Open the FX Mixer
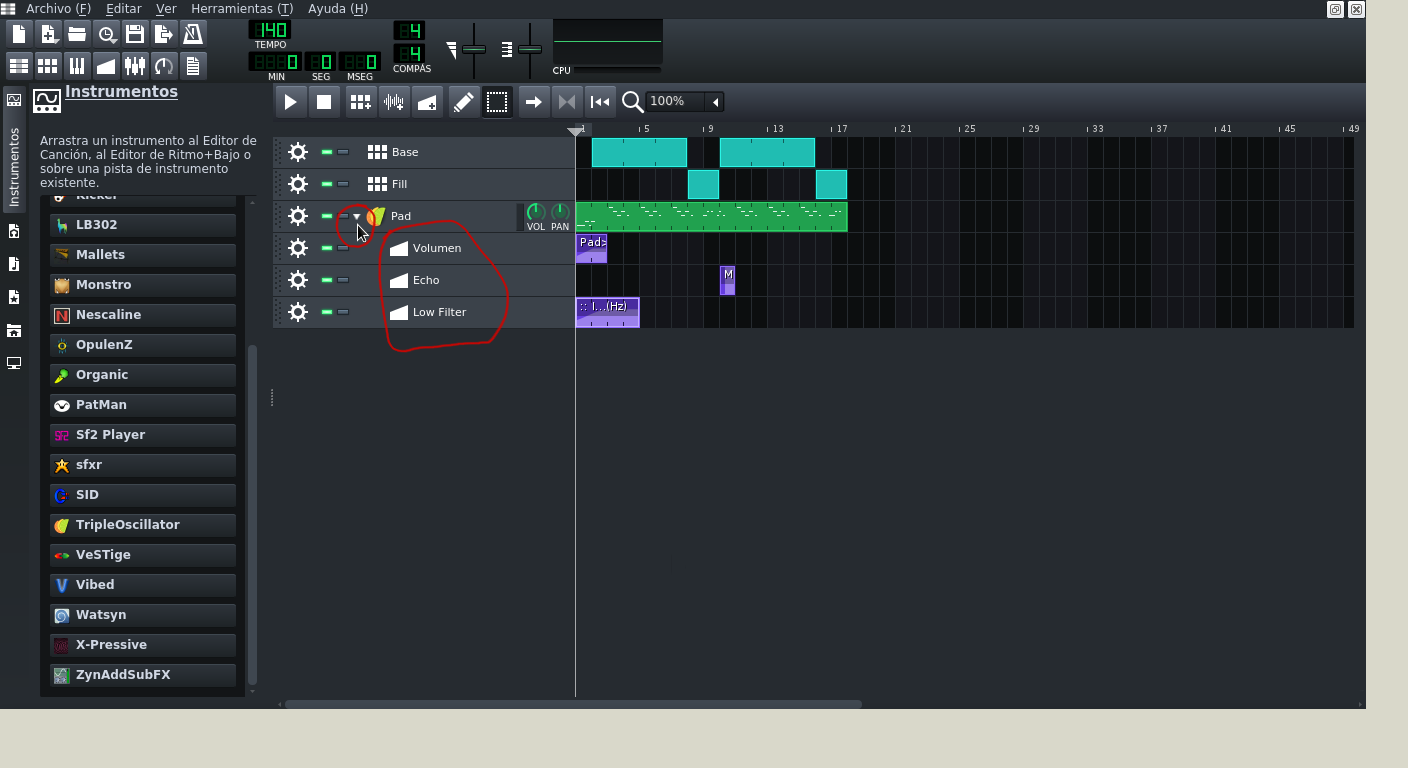The image size is (1408, 768). point(134,65)
